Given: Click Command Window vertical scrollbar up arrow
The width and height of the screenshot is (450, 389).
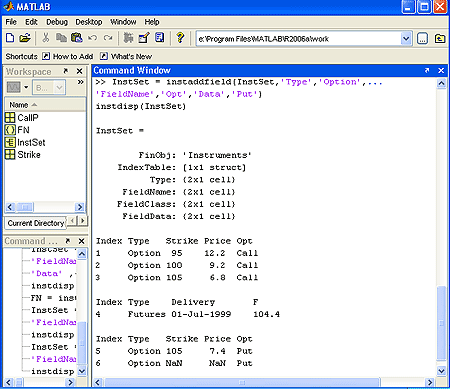Looking at the screenshot, I should [x=441, y=83].
